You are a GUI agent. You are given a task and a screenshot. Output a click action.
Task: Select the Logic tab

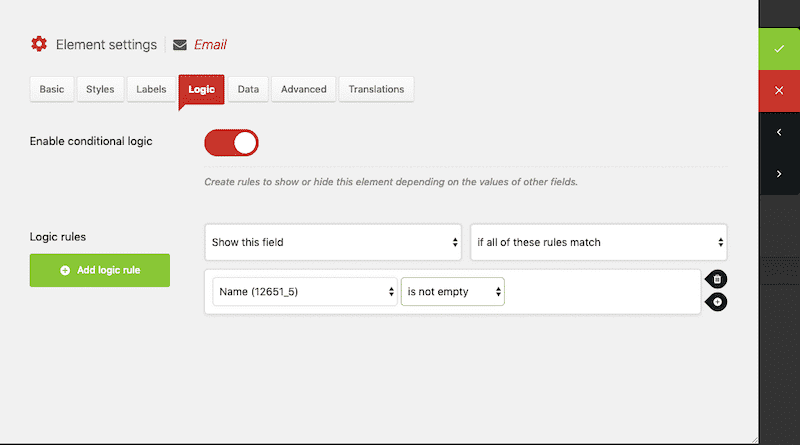[x=202, y=90]
